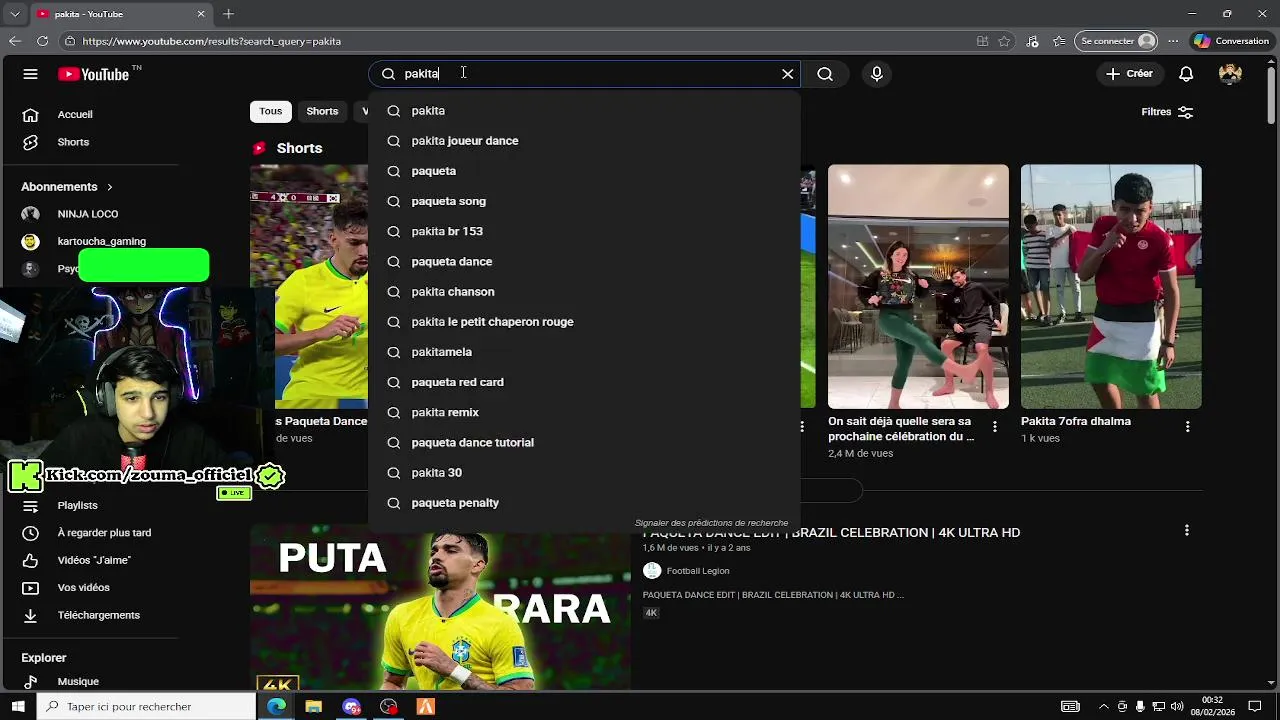Choose the 'pakita' suggestion
The width and height of the screenshot is (1280, 720).
[x=584, y=111]
